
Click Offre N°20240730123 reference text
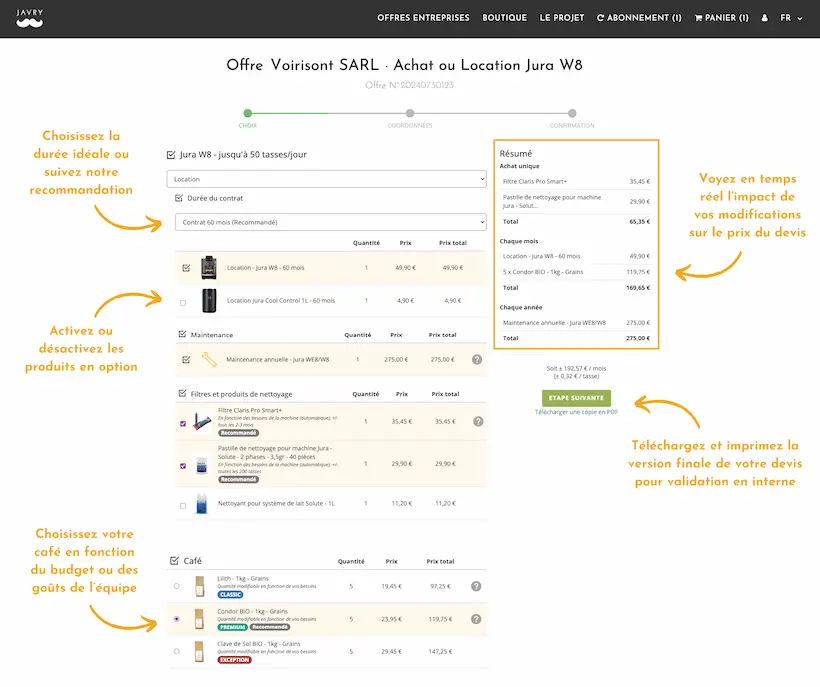(409, 85)
